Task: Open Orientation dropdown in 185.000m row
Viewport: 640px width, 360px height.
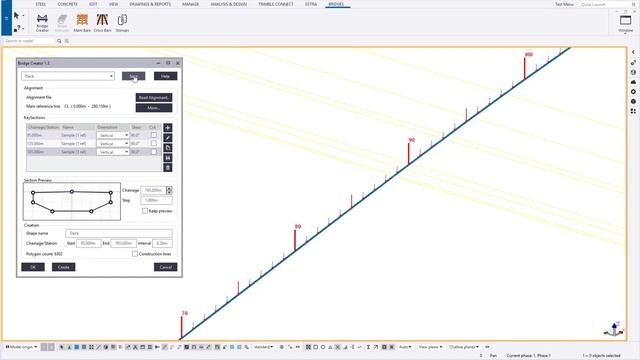Action: [113, 152]
